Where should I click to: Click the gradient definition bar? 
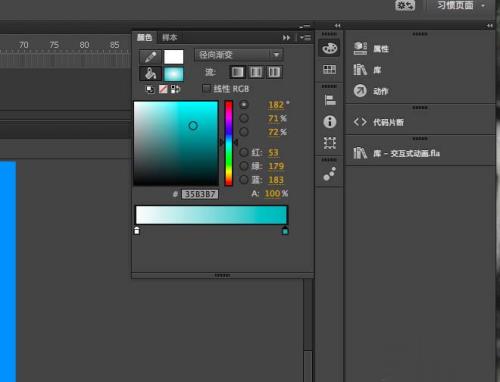pyautogui.click(x=211, y=215)
